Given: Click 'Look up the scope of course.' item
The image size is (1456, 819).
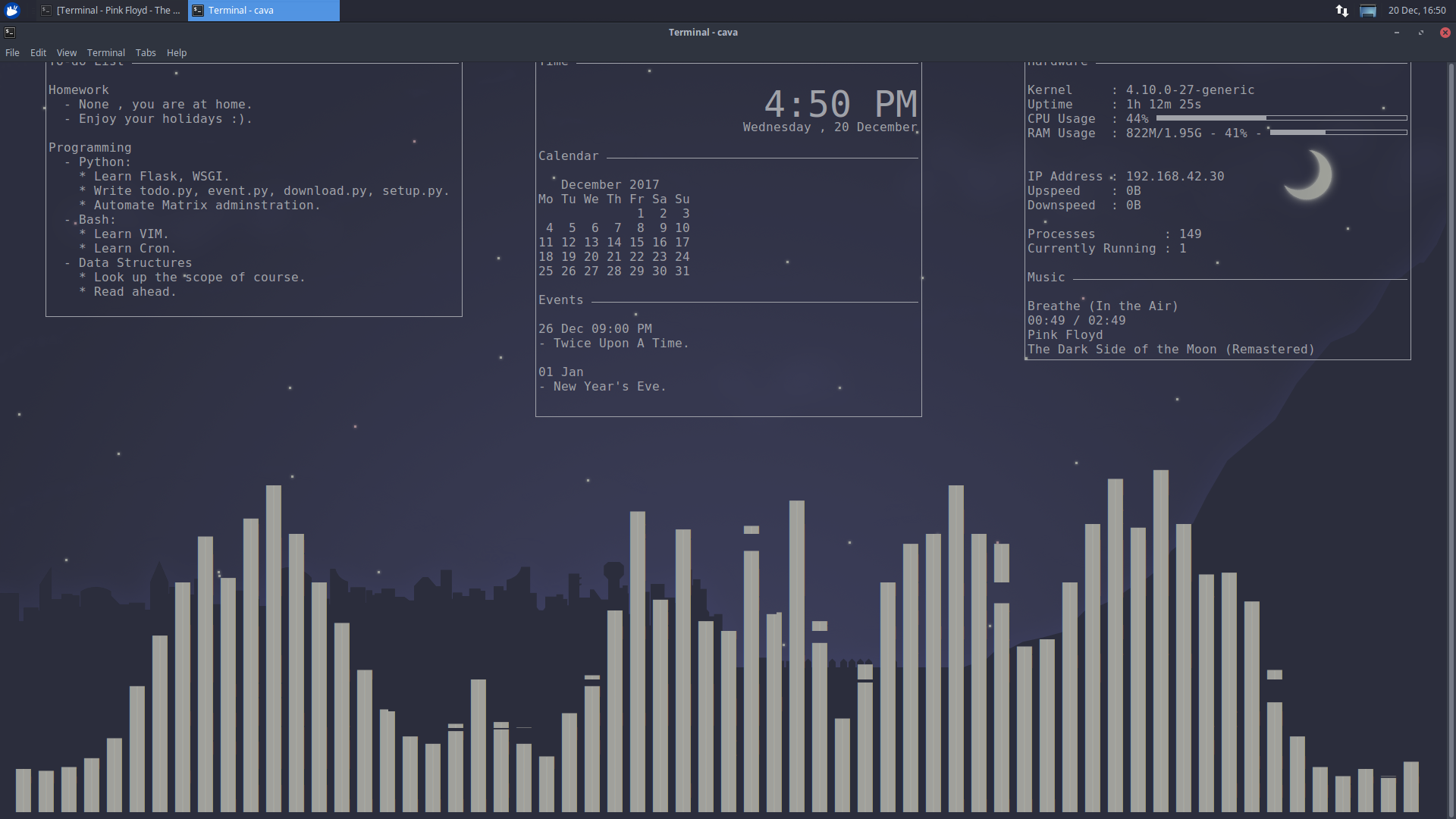Looking at the screenshot, I should [199, 277].
